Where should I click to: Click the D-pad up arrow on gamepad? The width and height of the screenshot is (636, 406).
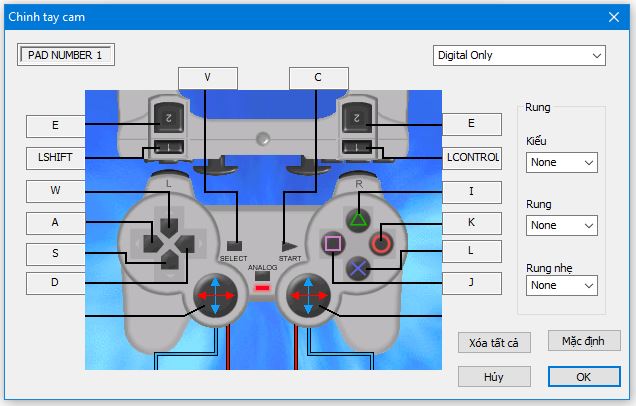click(x=169, y=227)
